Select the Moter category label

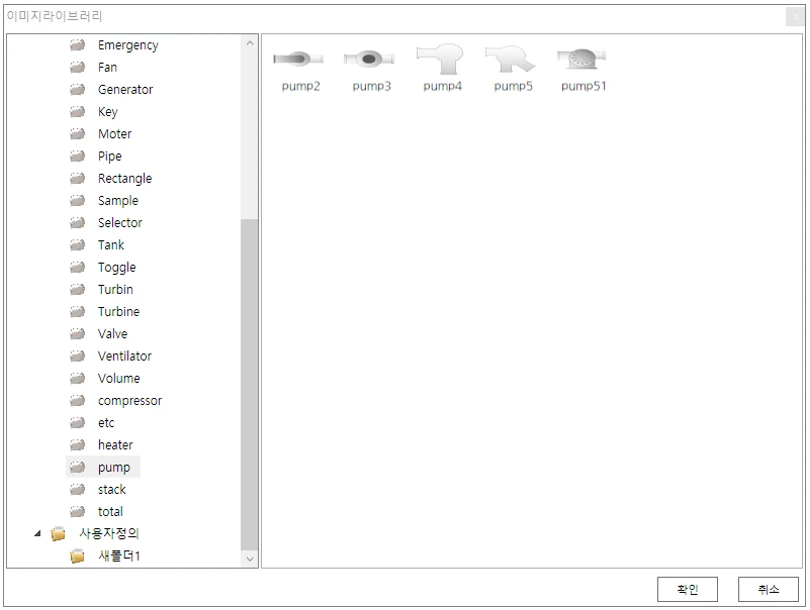tap(115, 134)
